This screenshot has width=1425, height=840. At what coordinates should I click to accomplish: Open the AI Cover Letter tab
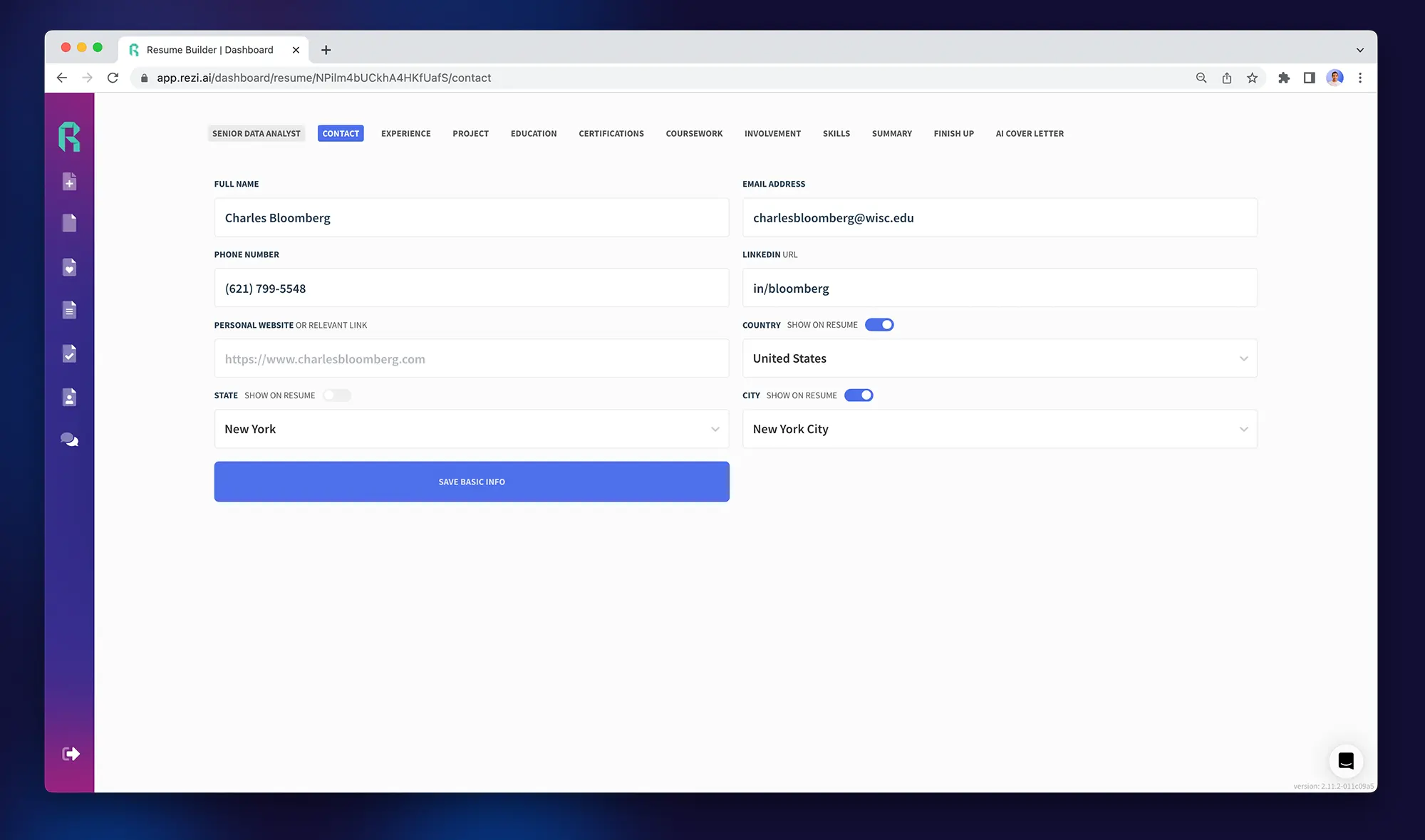[1030, 133]
